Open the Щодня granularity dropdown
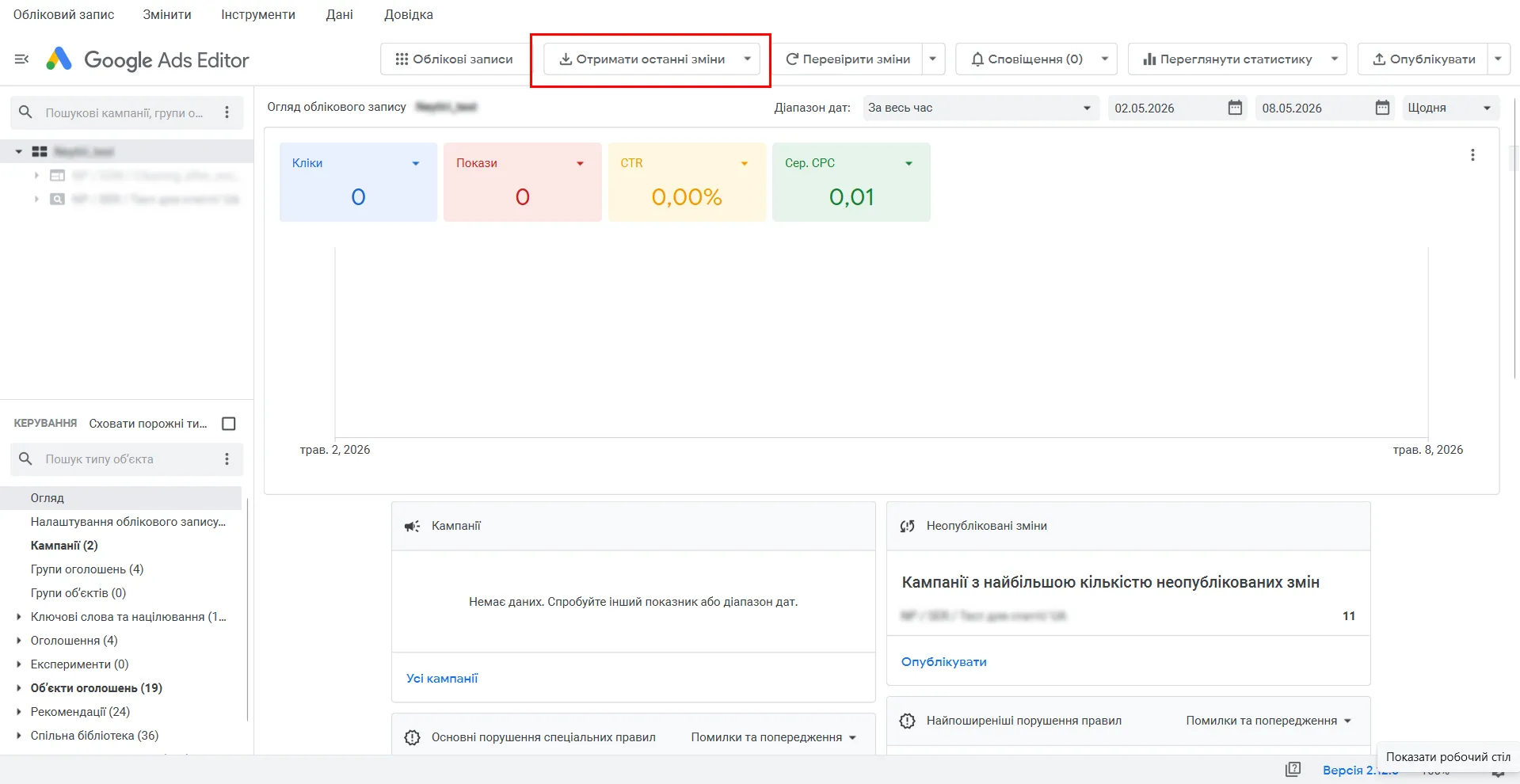This screenshot has width=1520, height=784. pos(1450,108)
